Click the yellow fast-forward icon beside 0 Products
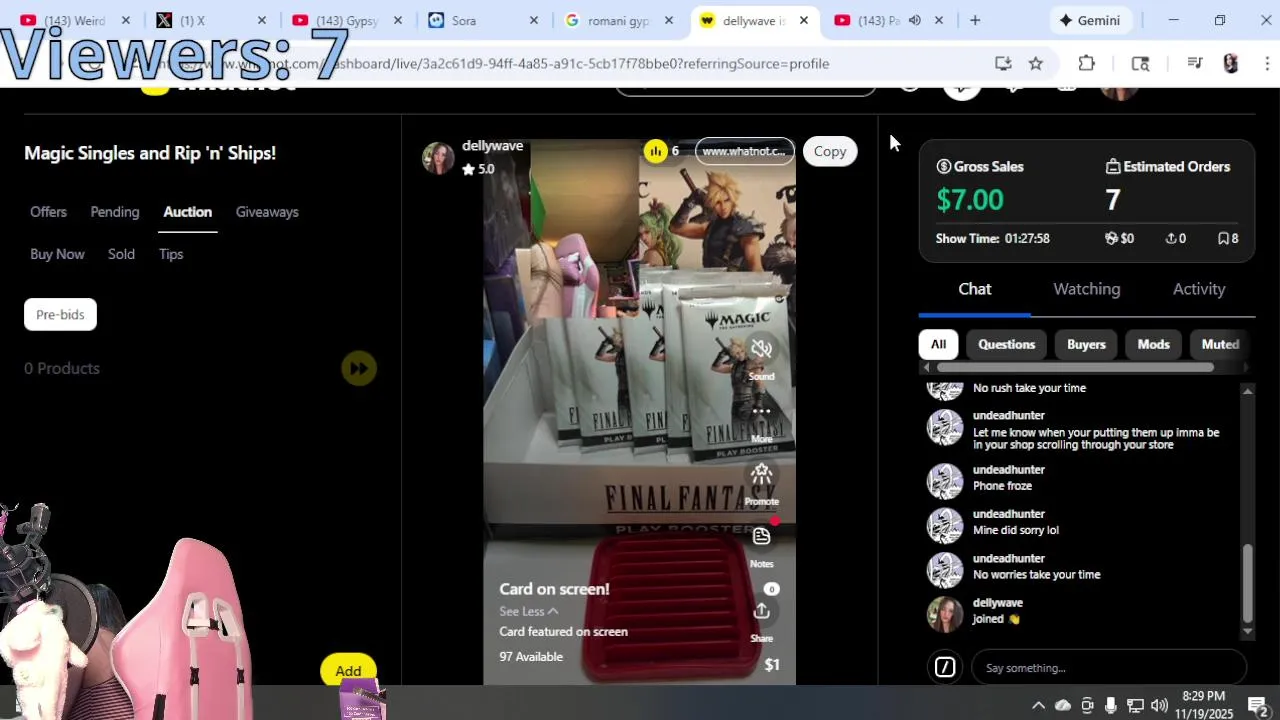The width and height of the screenshot is (1280, 720). click(x=359, y=368)
